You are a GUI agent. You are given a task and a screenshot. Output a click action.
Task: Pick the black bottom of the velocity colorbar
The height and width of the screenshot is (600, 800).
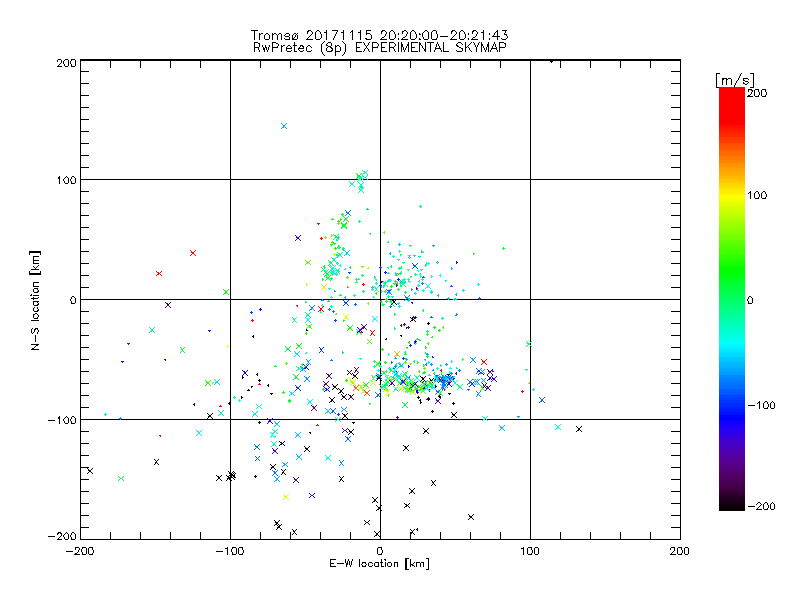point(732,503)
